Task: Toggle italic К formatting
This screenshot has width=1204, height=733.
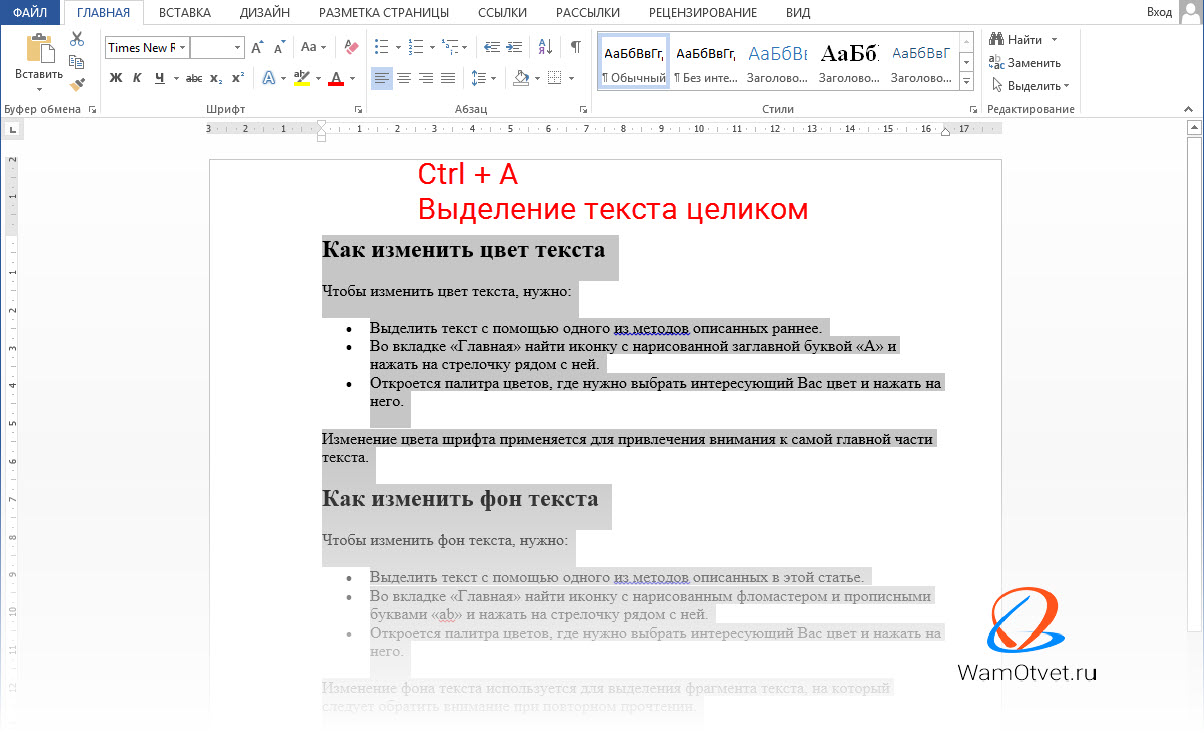Action: pos(138,78)
